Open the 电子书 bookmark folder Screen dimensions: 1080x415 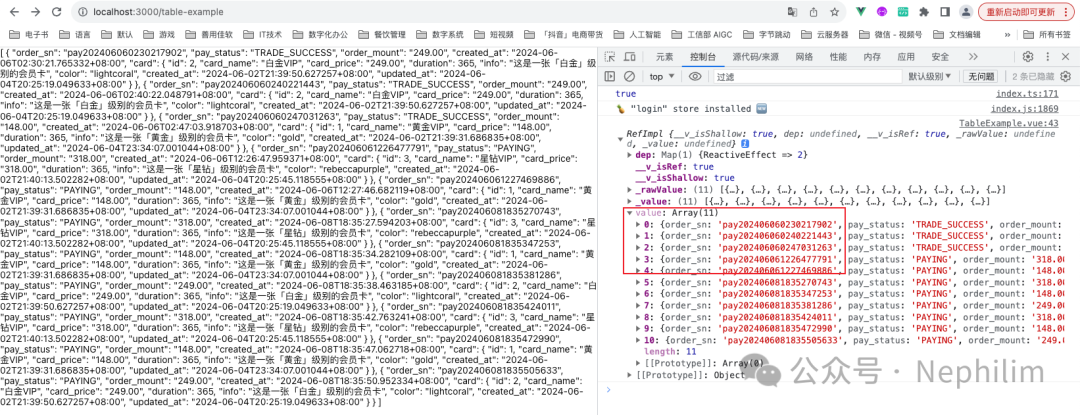coord(30,34)
